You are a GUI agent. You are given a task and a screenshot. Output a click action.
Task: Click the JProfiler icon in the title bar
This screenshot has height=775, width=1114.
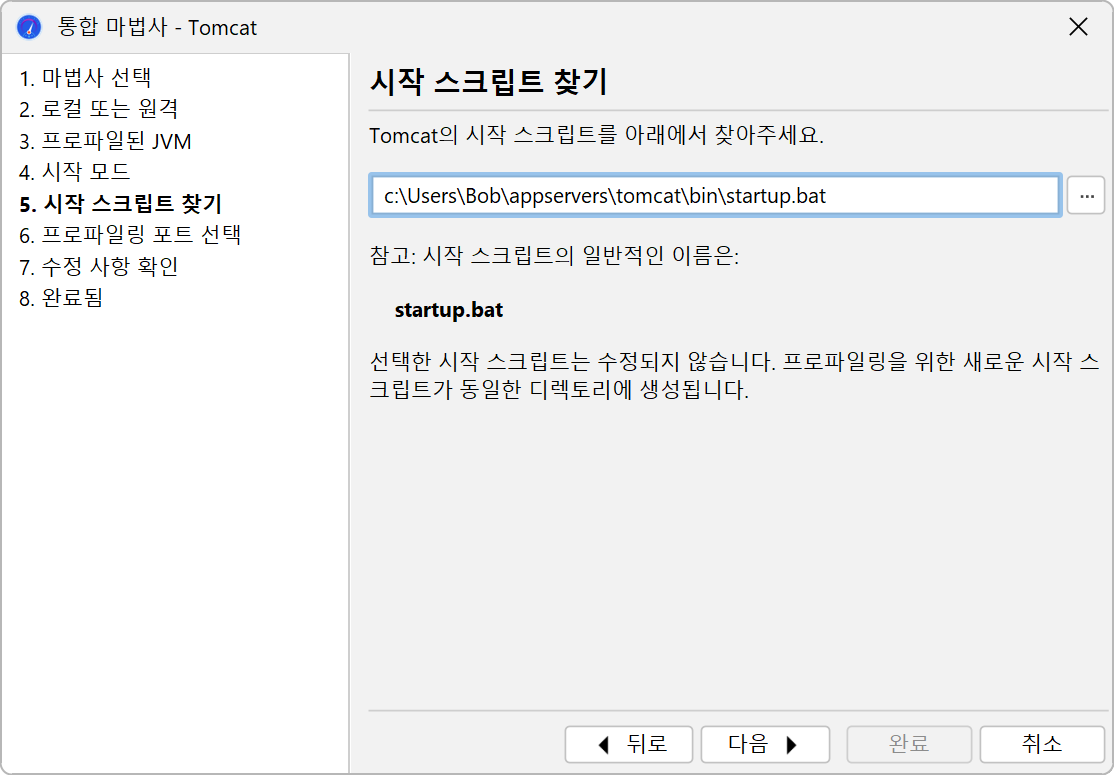[x=29, y=28]
